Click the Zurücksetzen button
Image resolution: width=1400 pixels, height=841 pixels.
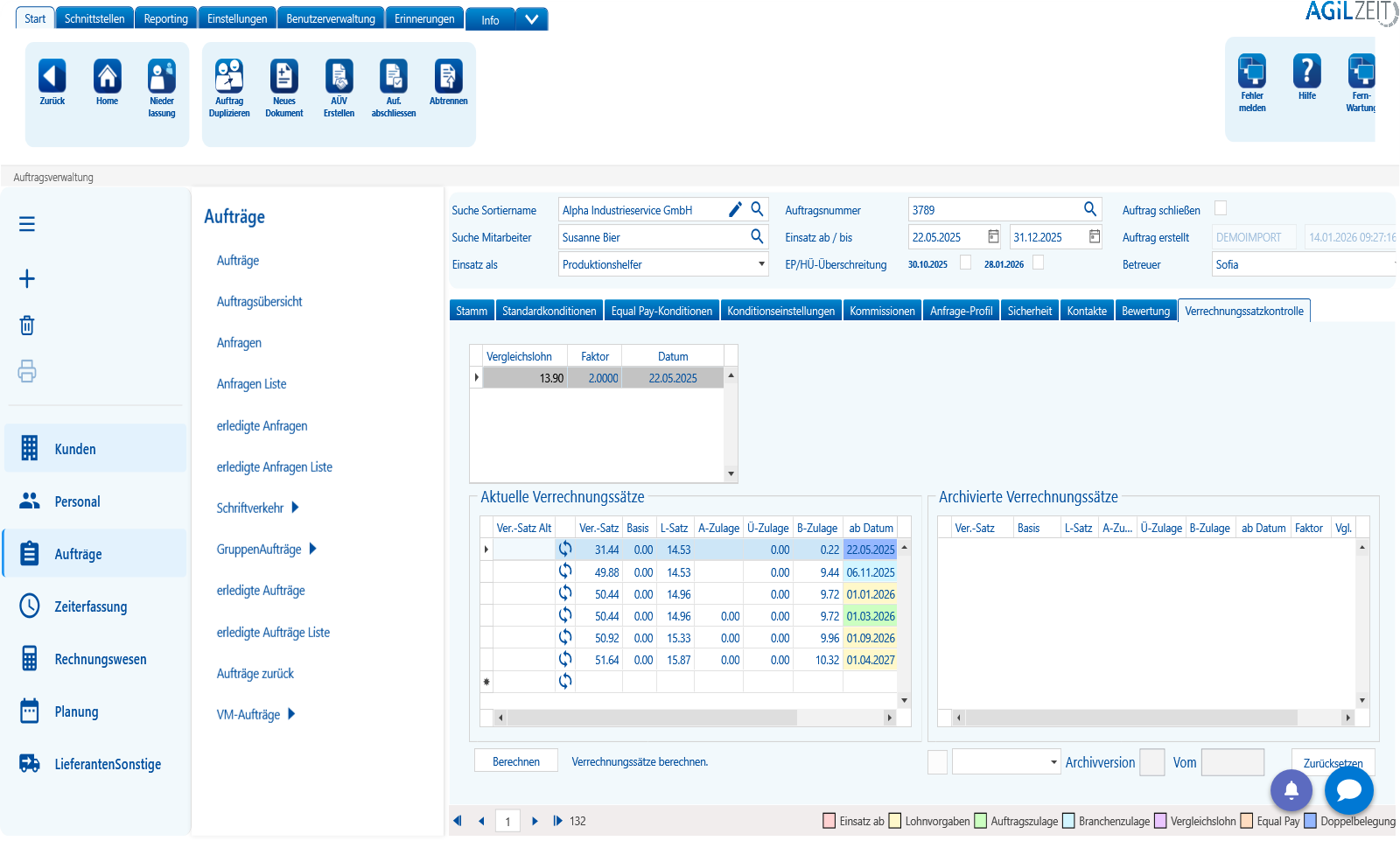click(1333, 763)
